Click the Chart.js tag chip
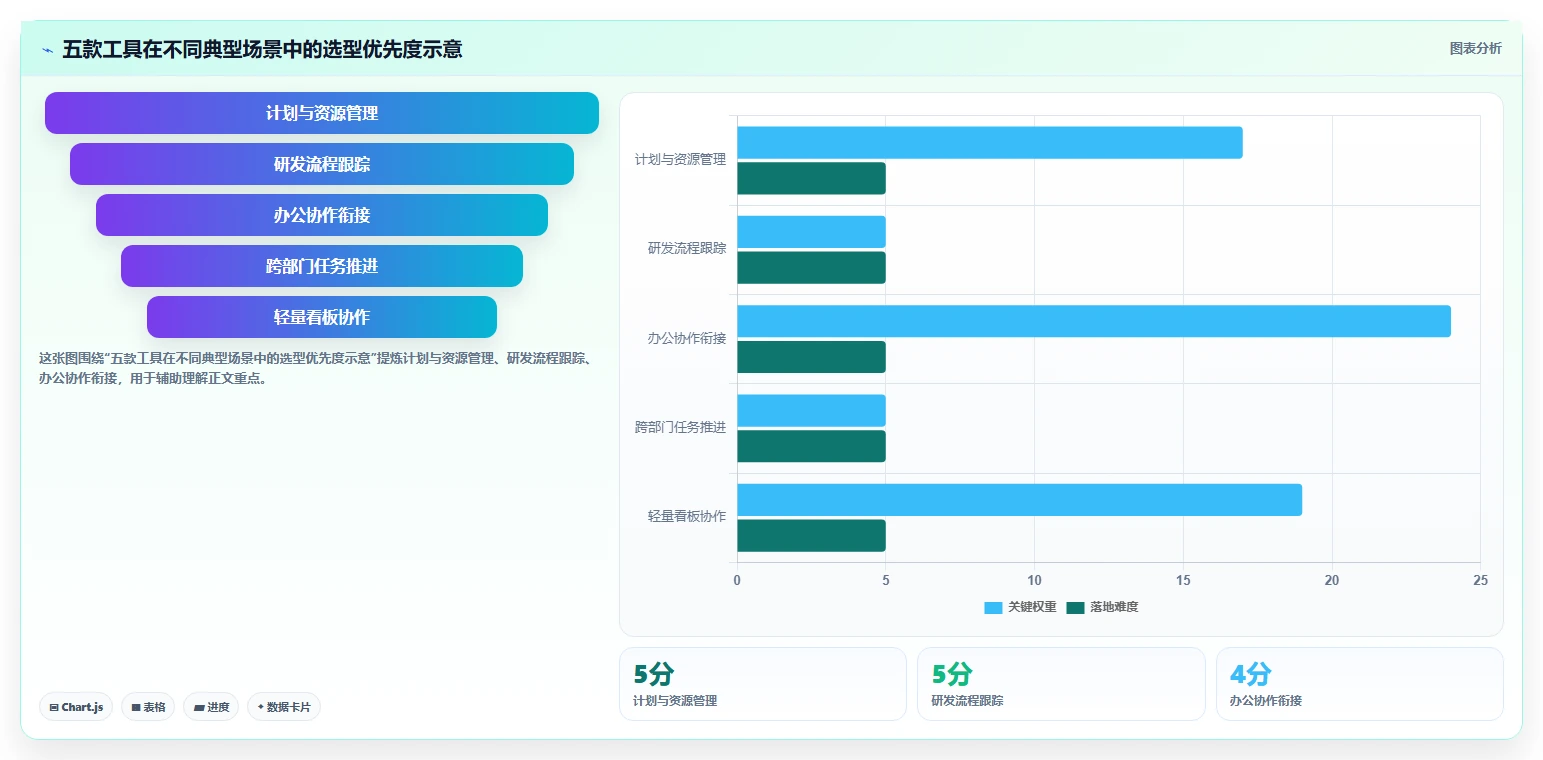The height and width of the screenshot is (760, 1543). coord(76,707)
